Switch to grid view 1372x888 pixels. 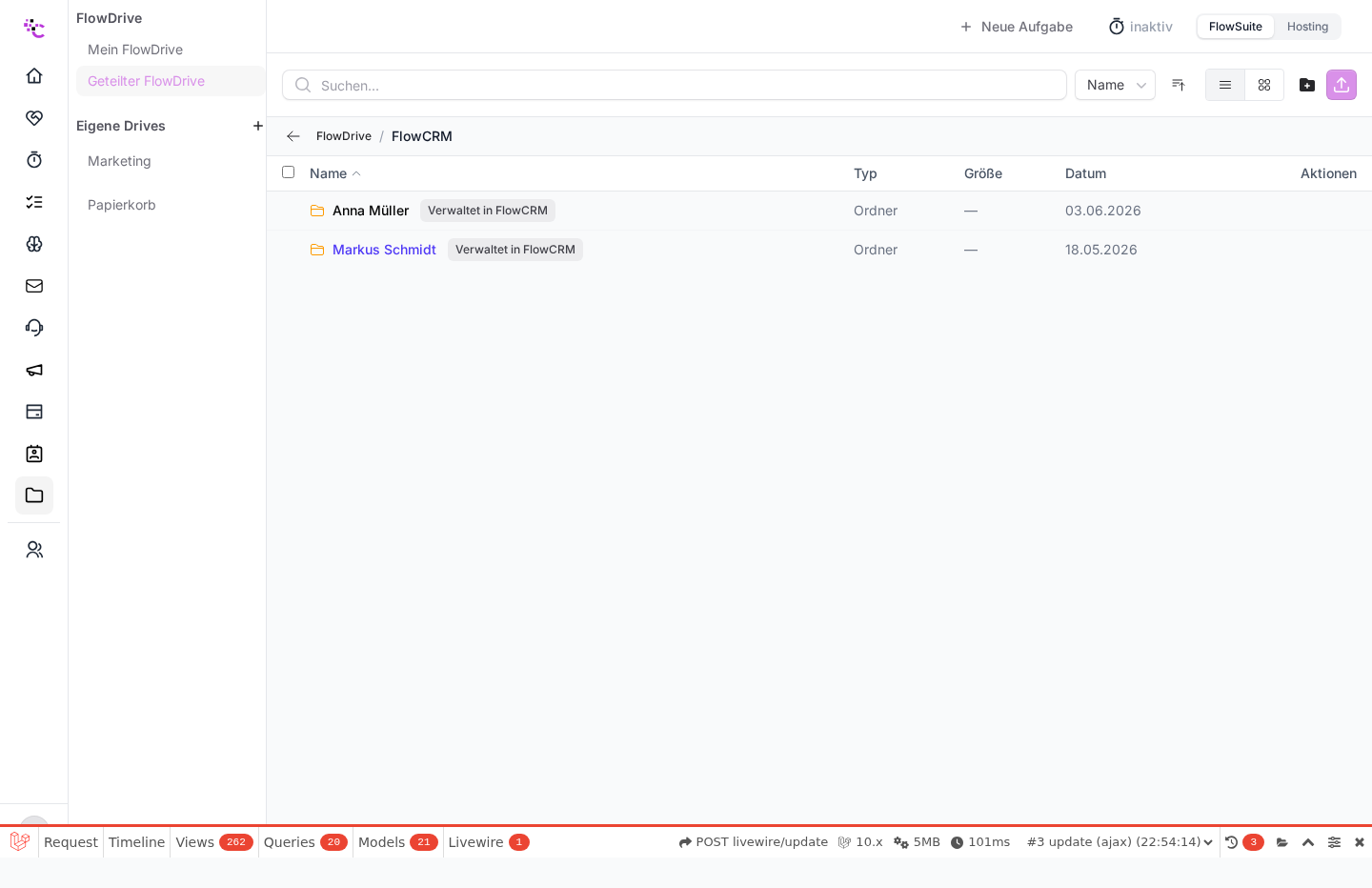(1264, 85)
